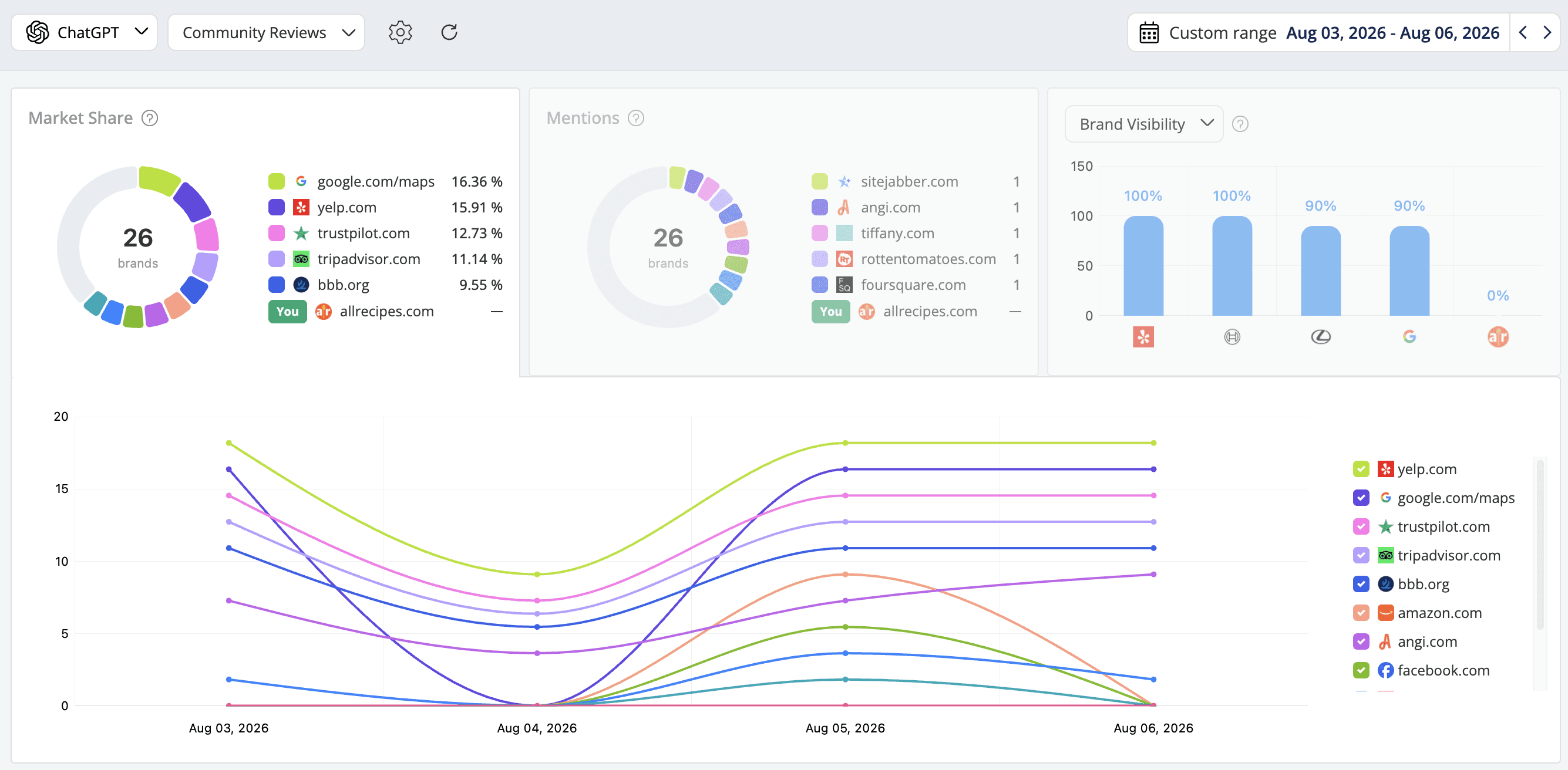Click the Yelp 100% visibility bar
Image resolution: width=1568 pixels, height=770 pixels.
coord(1143,266)
